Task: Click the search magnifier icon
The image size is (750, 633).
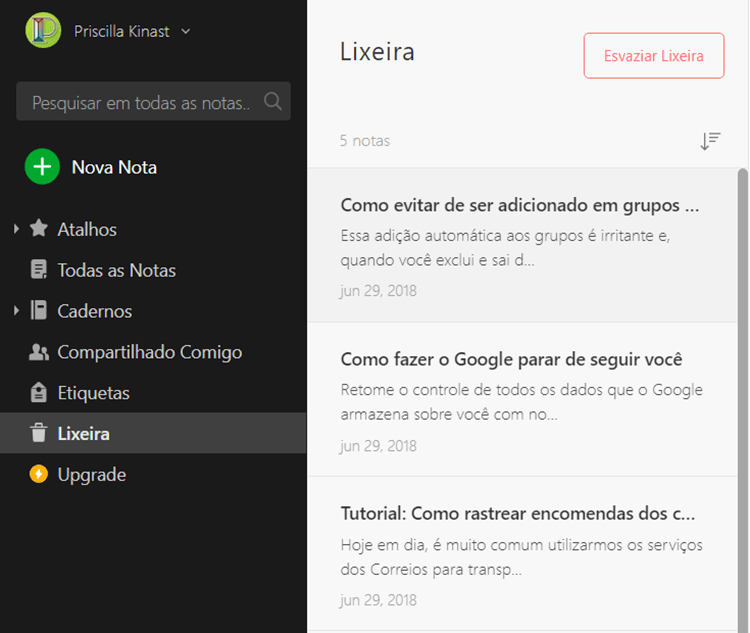Action: 272,101
